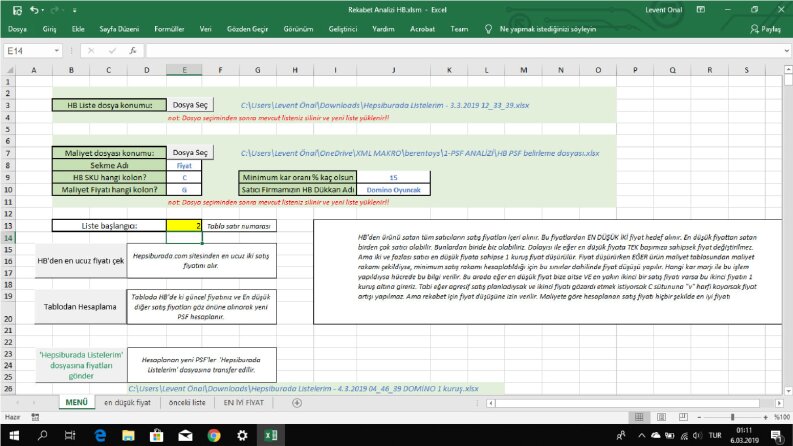
Task: Click the New Sheet plus icon
Action: coord(297,403)
